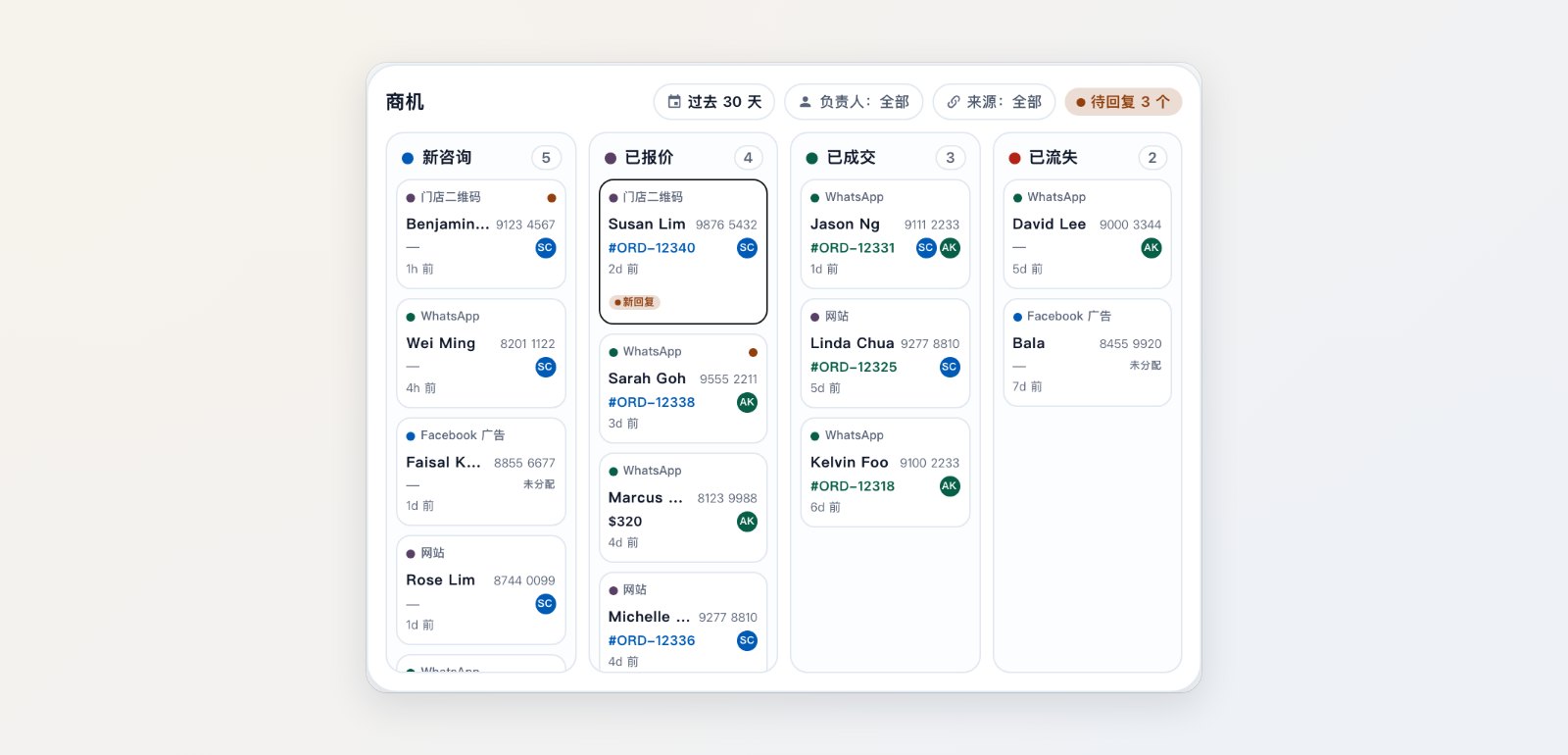Click the count badge 2 in 已流失
Image resolution: width=1568 pixels, height=755 pixels.
(1152, 158)
